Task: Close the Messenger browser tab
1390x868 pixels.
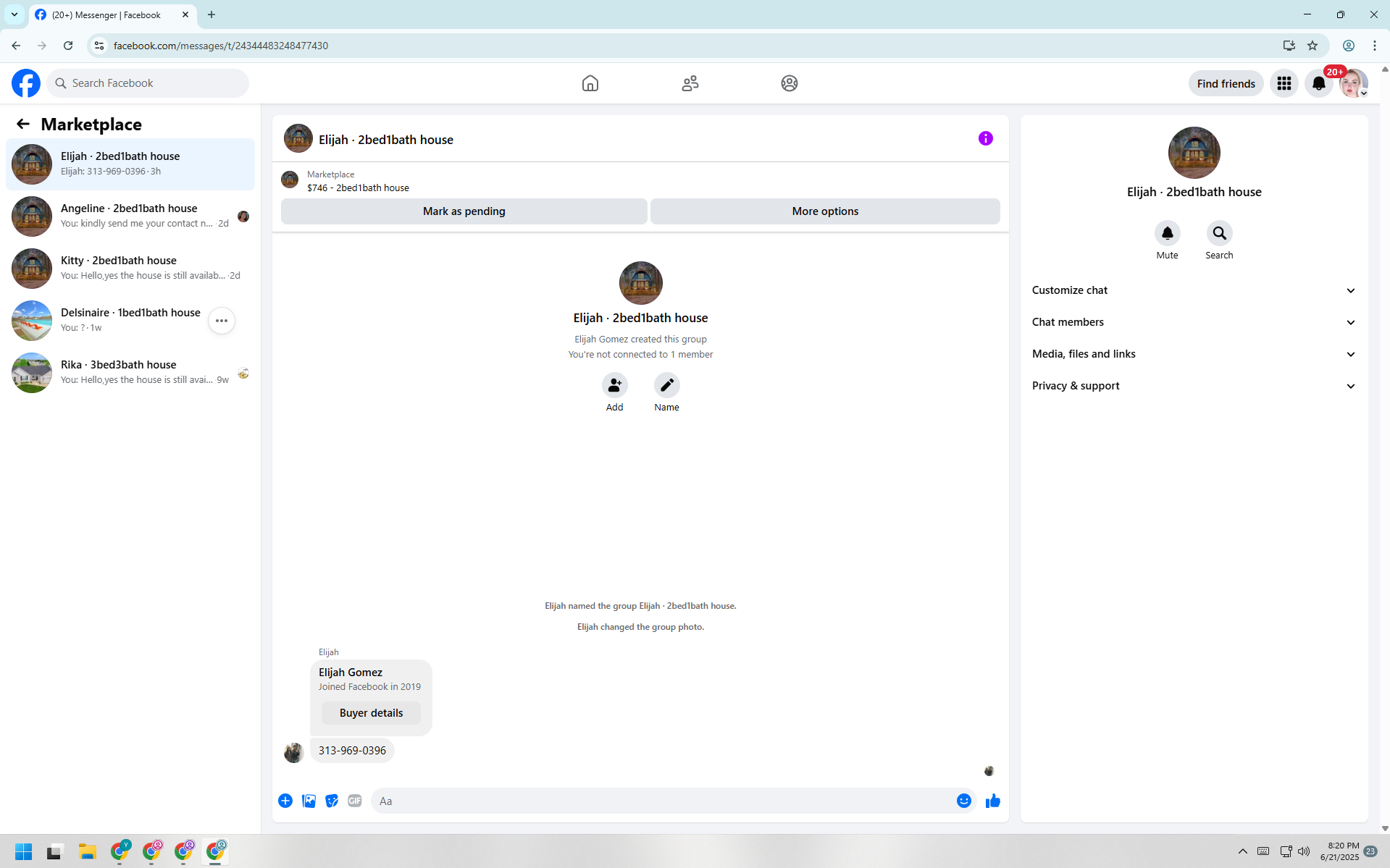Action: [185, 14]
